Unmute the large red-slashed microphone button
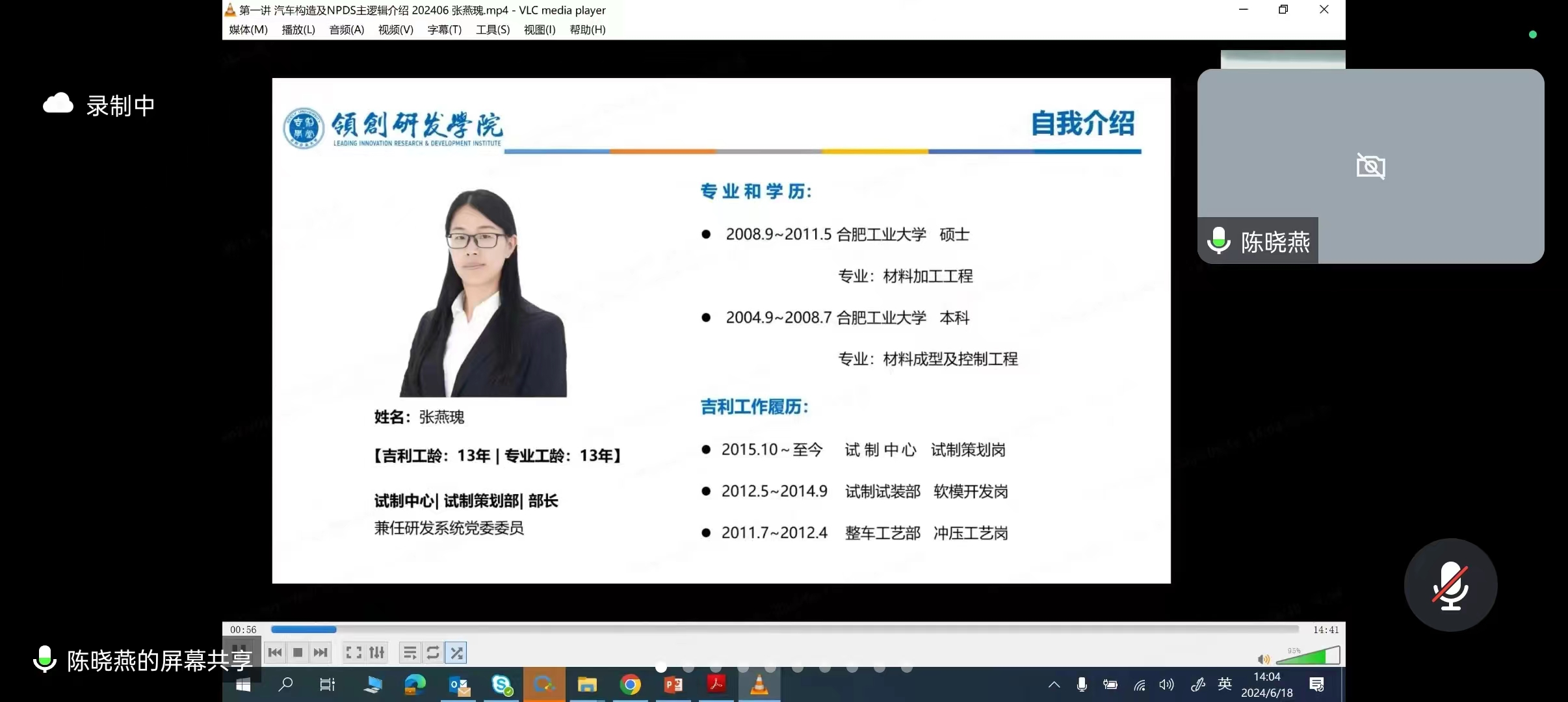Viewport: 1568px width, 702px height. [1450, 585]
